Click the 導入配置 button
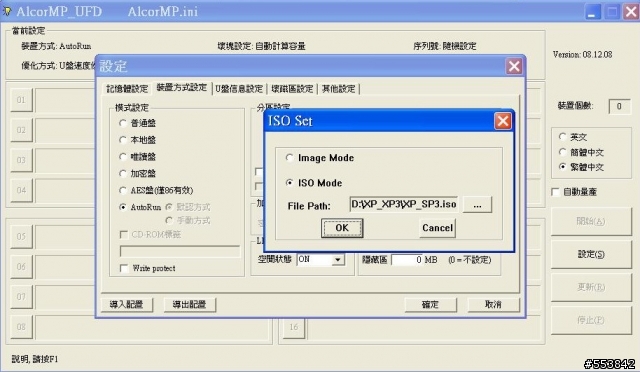The width and height of the screenshot is (640, 372). click(127, 305)
